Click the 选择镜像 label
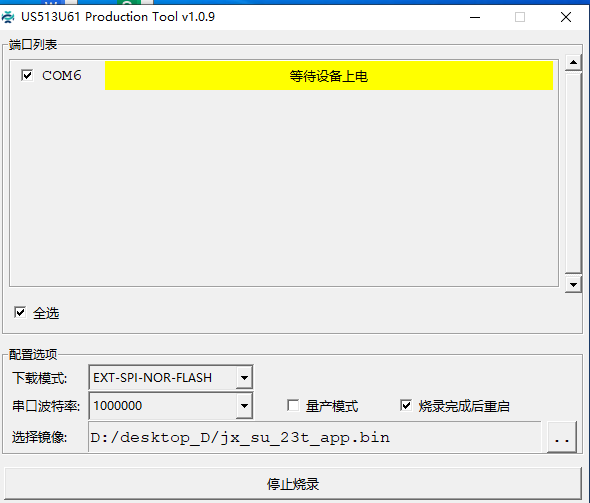This screenshot has height=503, width=590. click(40, 437)
